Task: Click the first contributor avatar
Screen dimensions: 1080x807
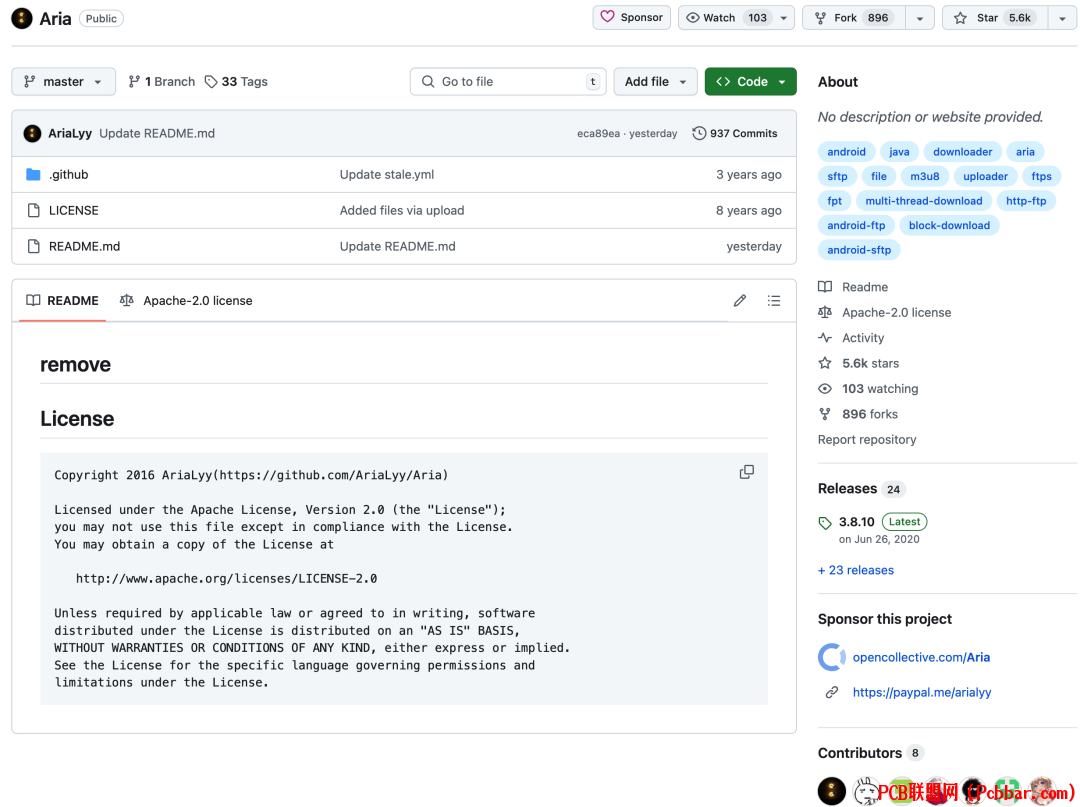Action: (x=832, y=792)
